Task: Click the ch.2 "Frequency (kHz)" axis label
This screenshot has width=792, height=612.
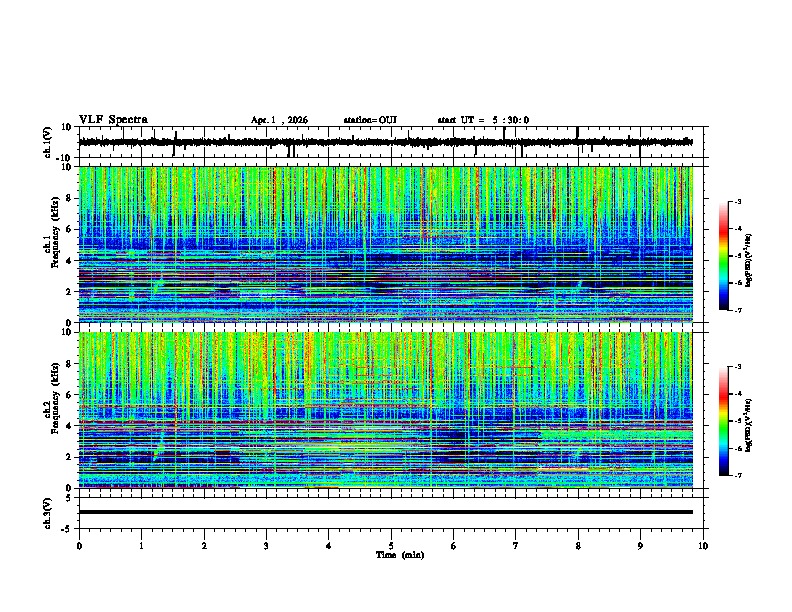Action: tap(55, 398)
